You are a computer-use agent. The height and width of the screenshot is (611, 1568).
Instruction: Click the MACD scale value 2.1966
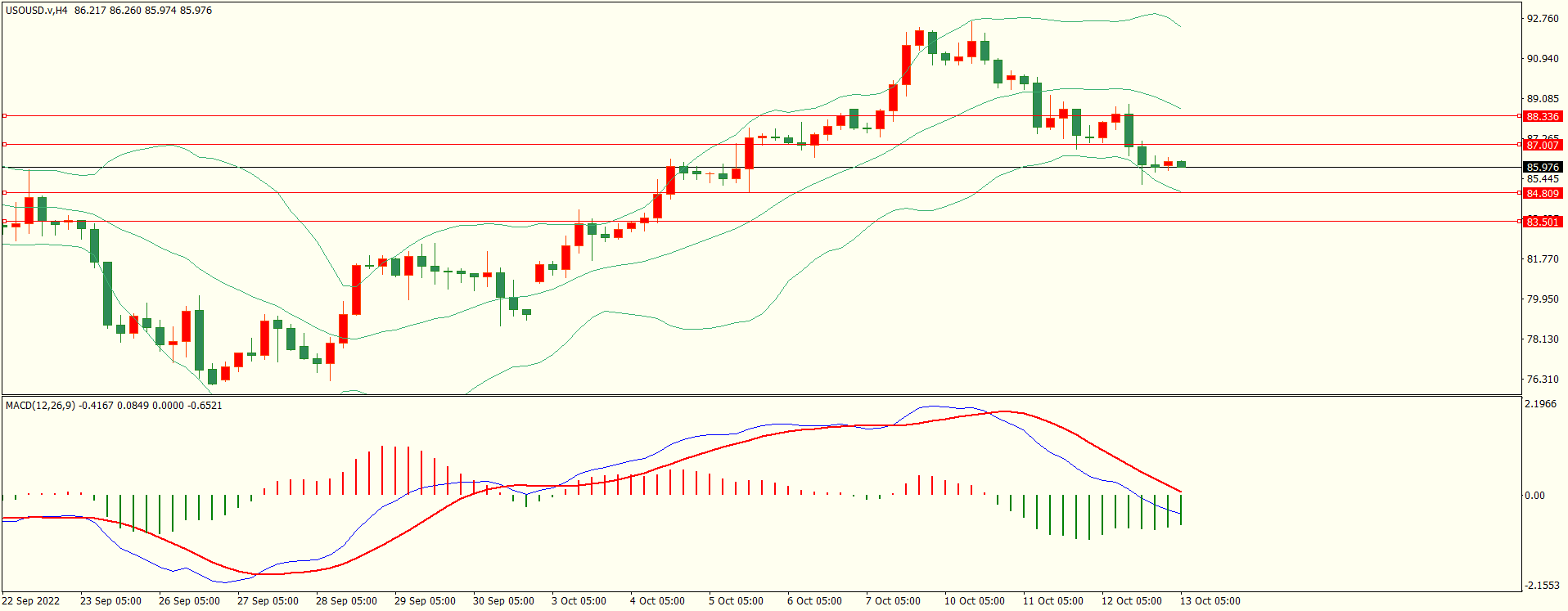[1541, 403]
